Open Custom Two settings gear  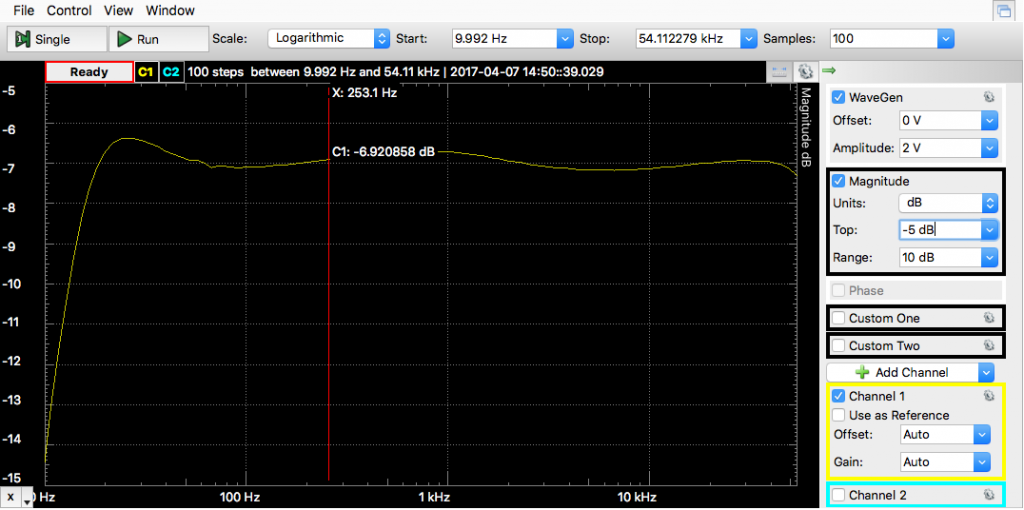click(x=989, y=345)
